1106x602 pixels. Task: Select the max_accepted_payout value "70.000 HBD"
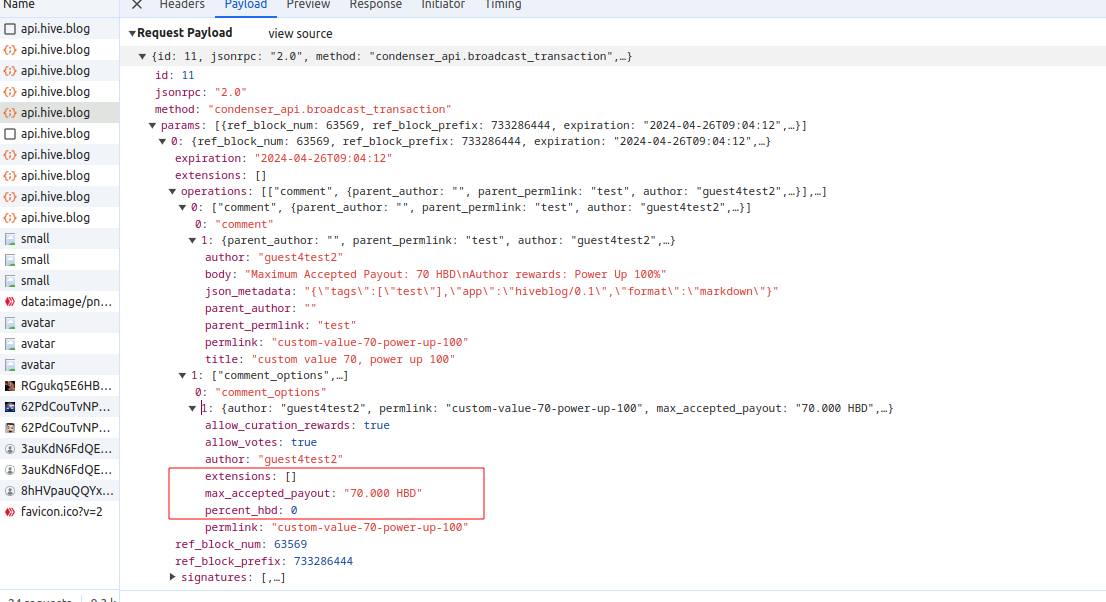pos(382,494)
